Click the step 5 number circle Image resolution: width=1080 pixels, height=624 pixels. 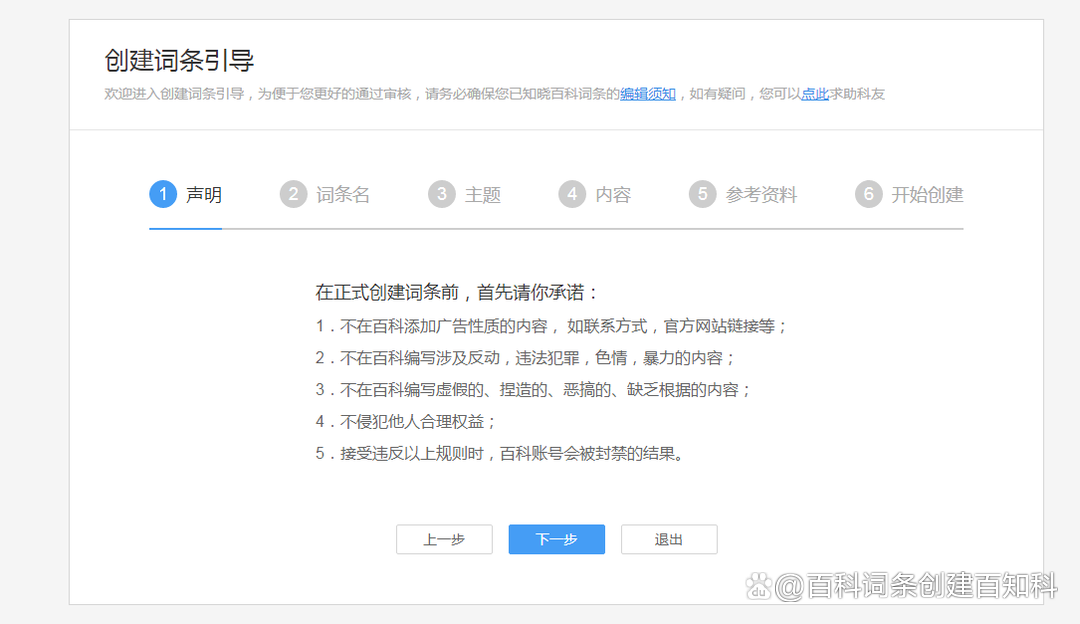(703, 194)
